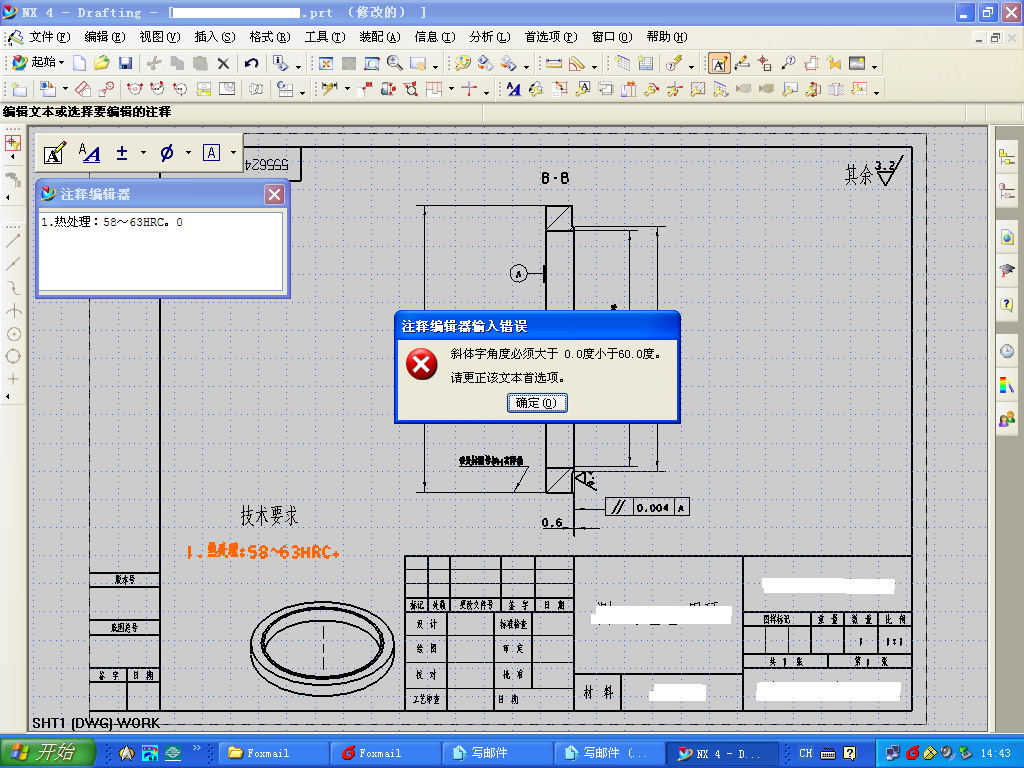Click the Zoom in/out magnifier icon
Screen dimensions: 1024x768
394,63
